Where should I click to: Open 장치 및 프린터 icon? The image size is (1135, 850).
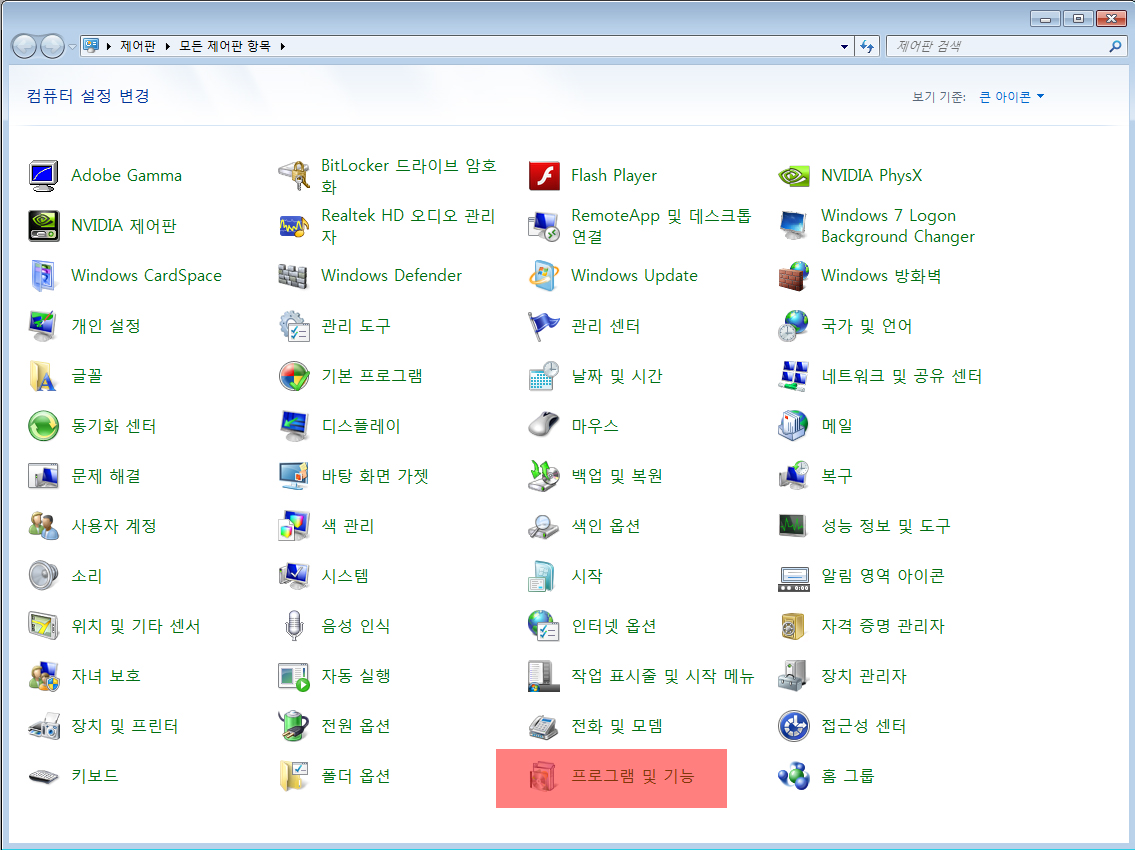(x=43, y=726)
